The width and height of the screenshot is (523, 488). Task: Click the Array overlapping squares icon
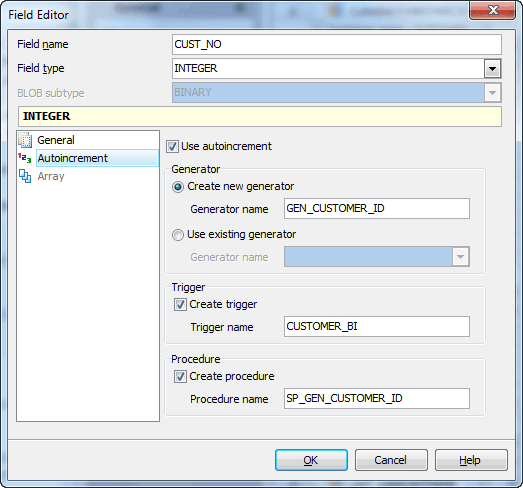coord(25,176)
